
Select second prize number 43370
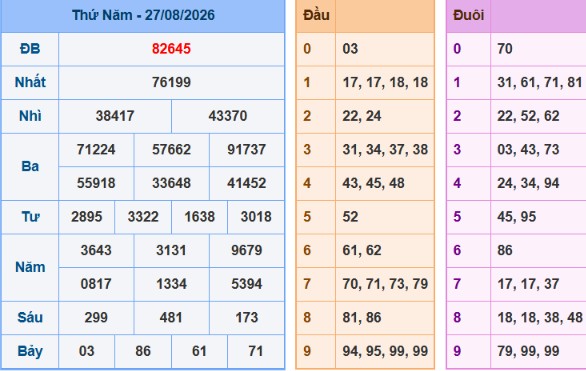[228, 116]
